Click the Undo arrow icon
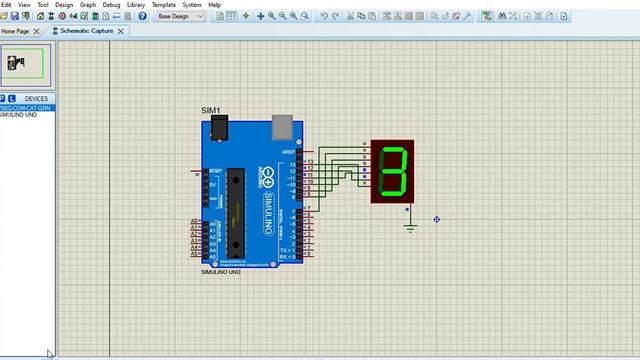640x360 pixels. (x=324, y=16)
